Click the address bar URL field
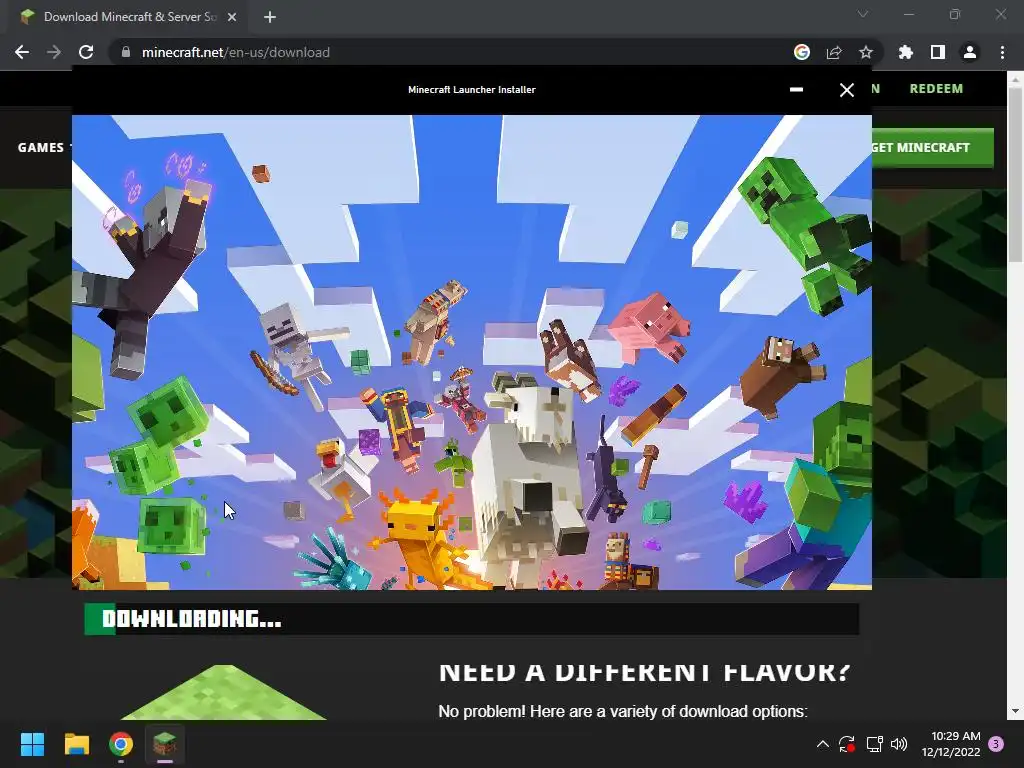 pyautogui.click(x=457, y=52)
